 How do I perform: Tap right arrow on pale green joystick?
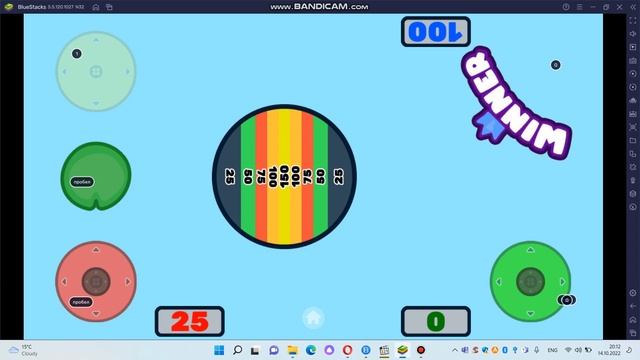[128, 72]
